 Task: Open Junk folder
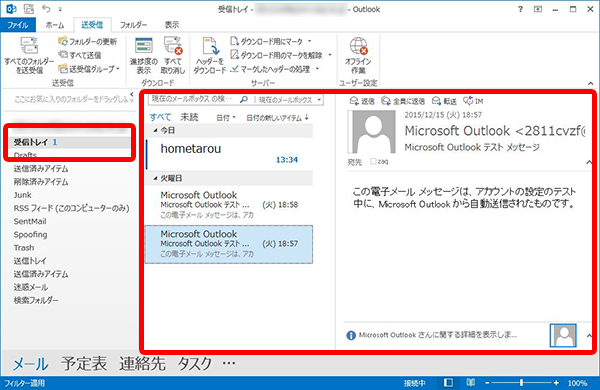[x=23, y=195]
